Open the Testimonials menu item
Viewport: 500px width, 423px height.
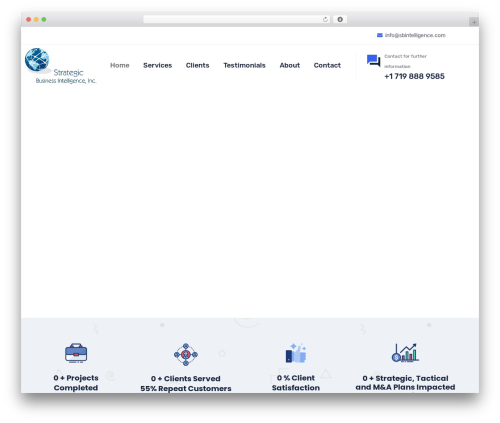click(x=244, y=65)
